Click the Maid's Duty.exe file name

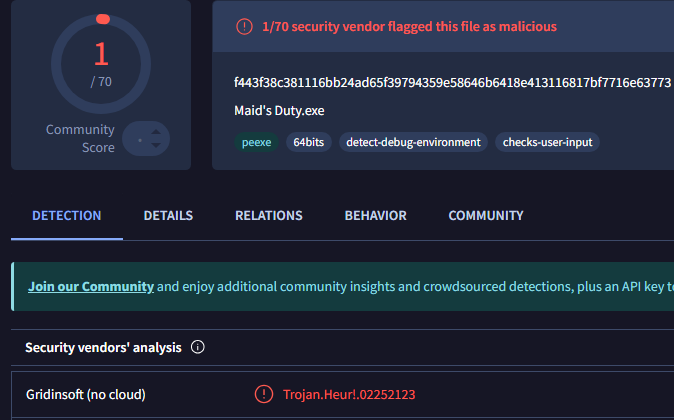pos(280,110)
